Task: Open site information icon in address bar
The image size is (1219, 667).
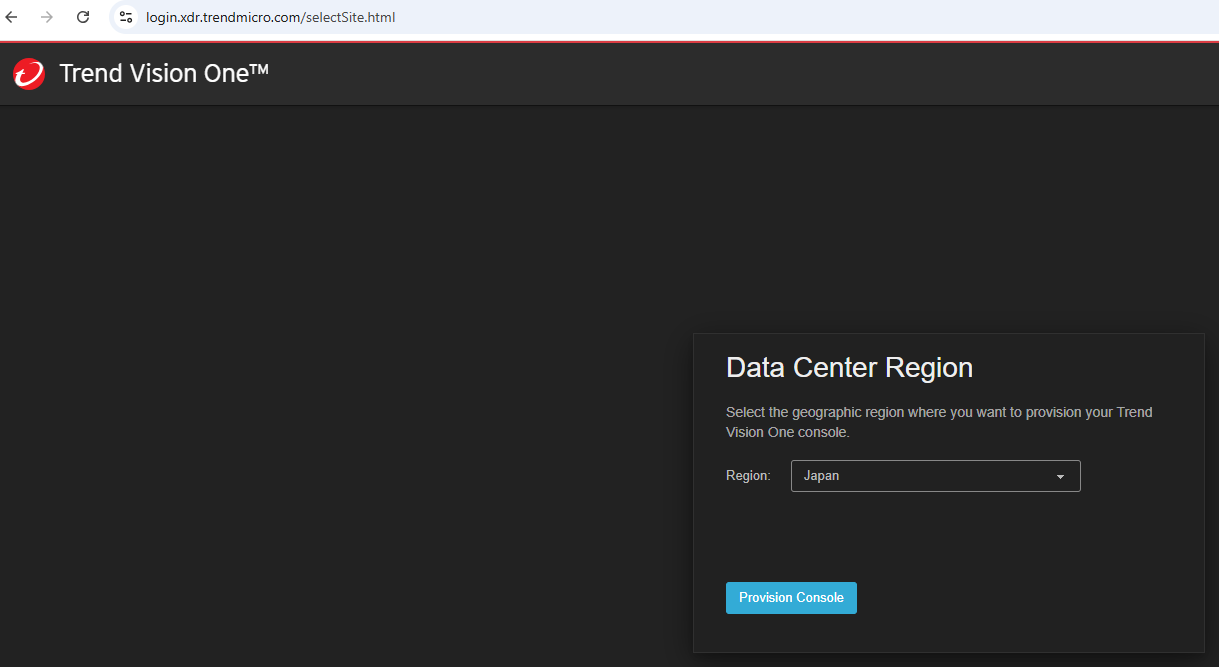Action: tap(126, 17)
